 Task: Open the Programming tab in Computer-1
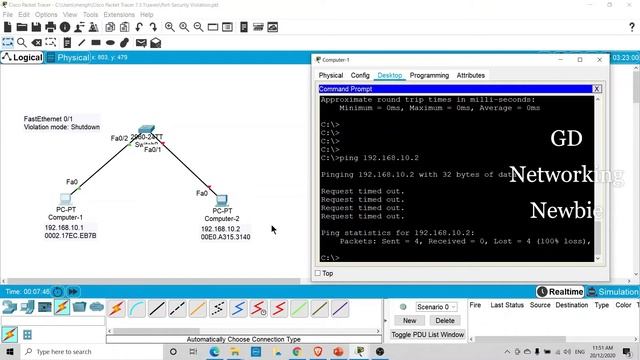coord(429,76)
